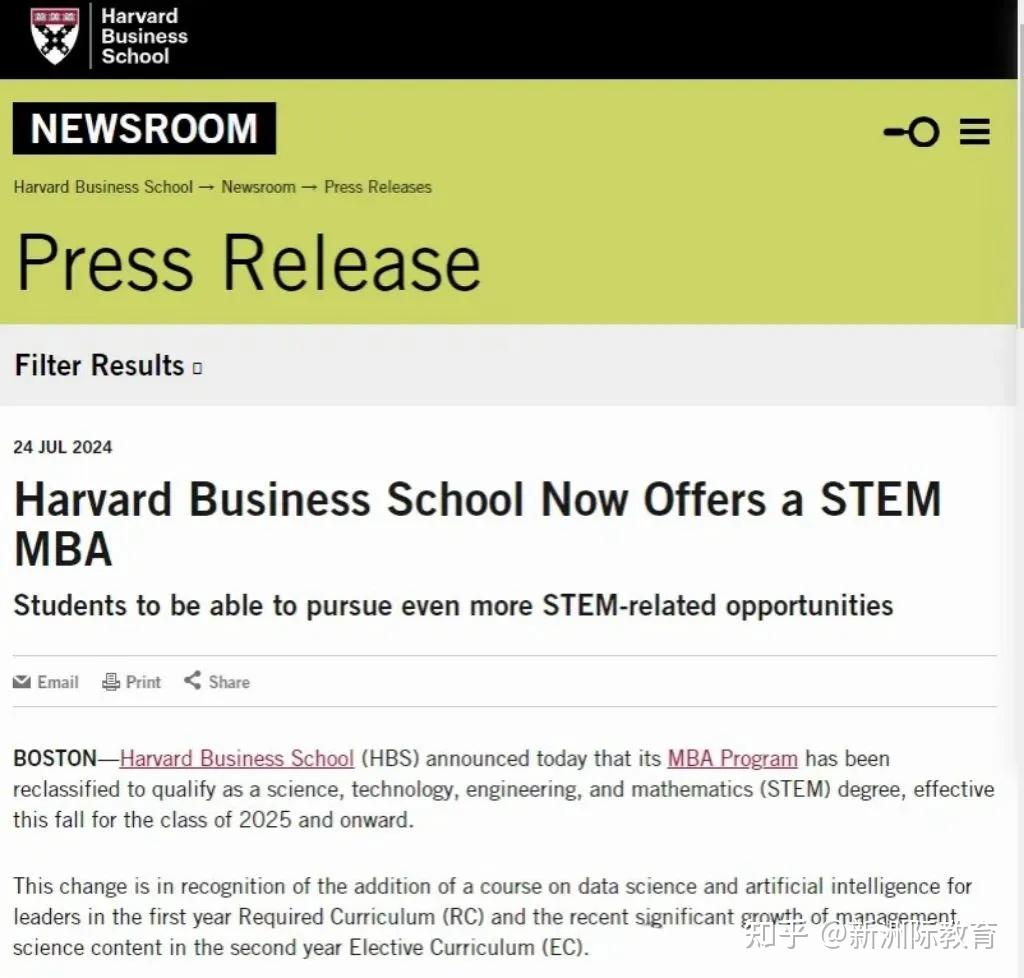1024x978 pixels.
Task: Open the search with the magnifier icon
Action: [x=911, y=131]
